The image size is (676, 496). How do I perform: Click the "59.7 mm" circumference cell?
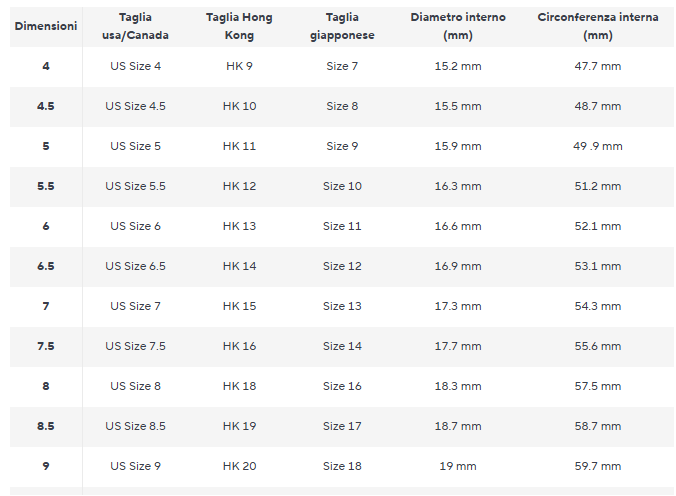[597, 466]
